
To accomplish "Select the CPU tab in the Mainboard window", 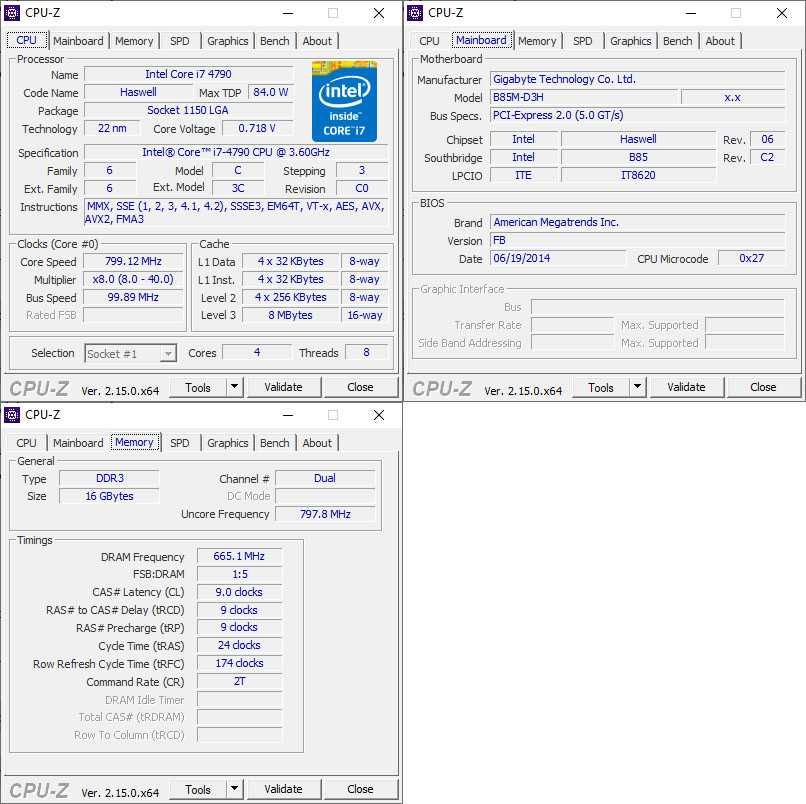I will coord(429,41).
